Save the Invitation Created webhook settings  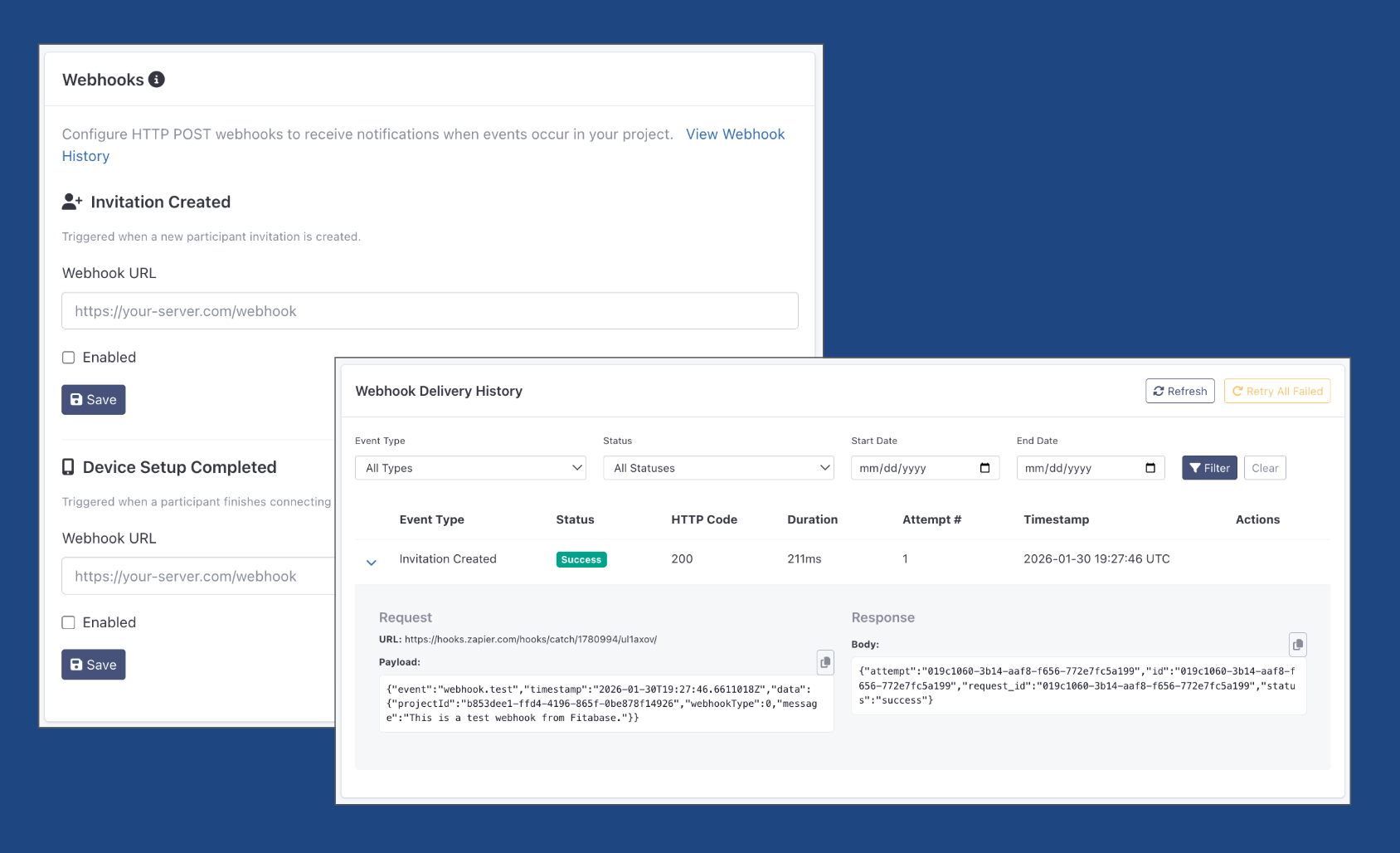[94, 400]
